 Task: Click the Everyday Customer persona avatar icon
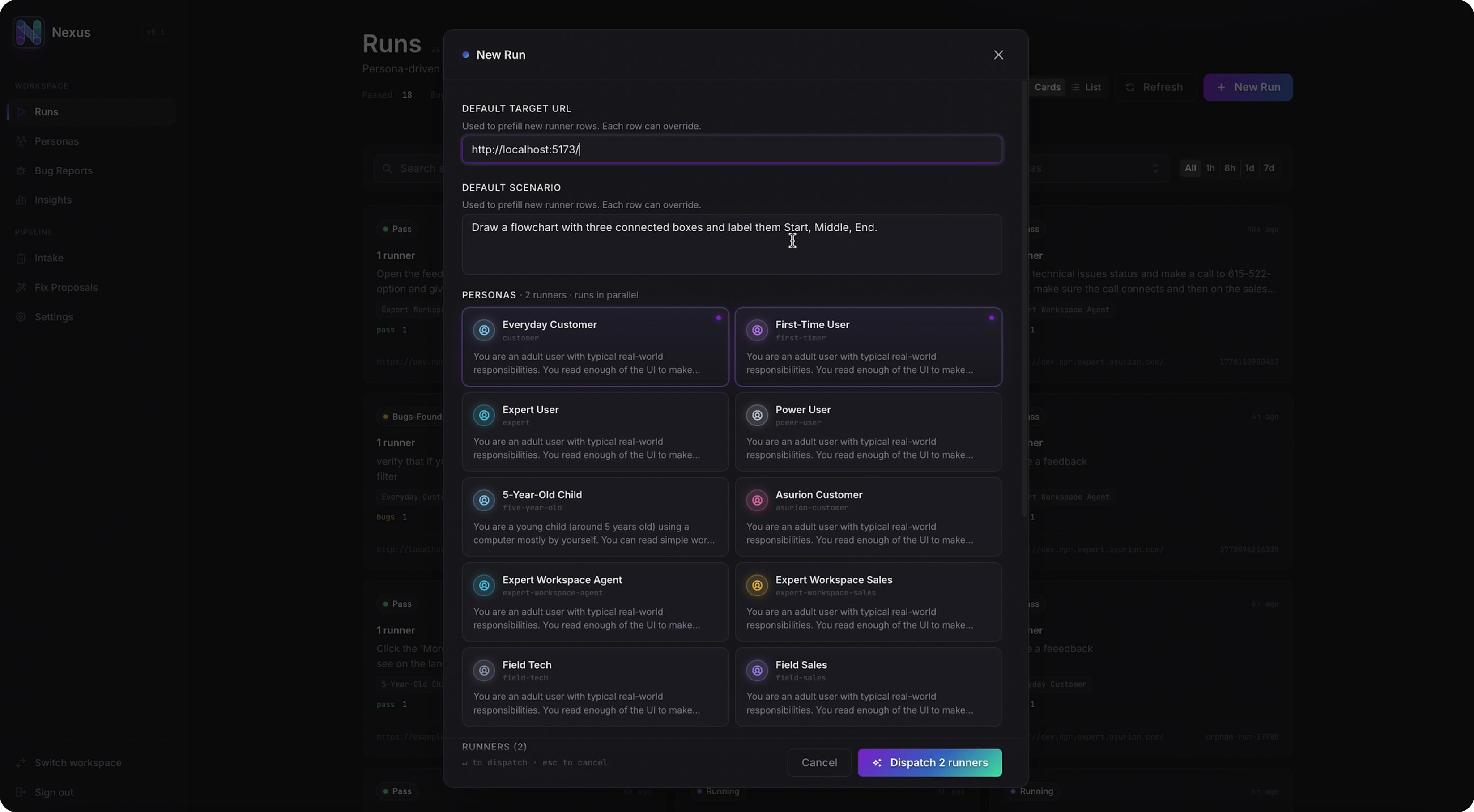click(484, 330)
